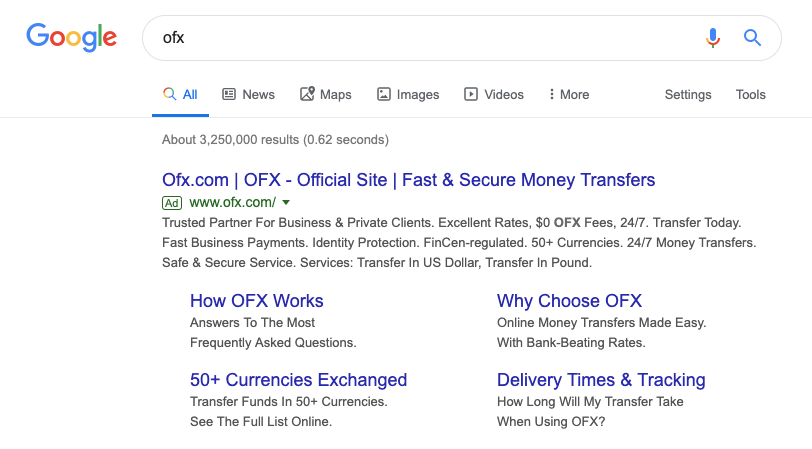Select the All results tab
The height and width of the screenshot is (449, 812).
tap(180, 94)
